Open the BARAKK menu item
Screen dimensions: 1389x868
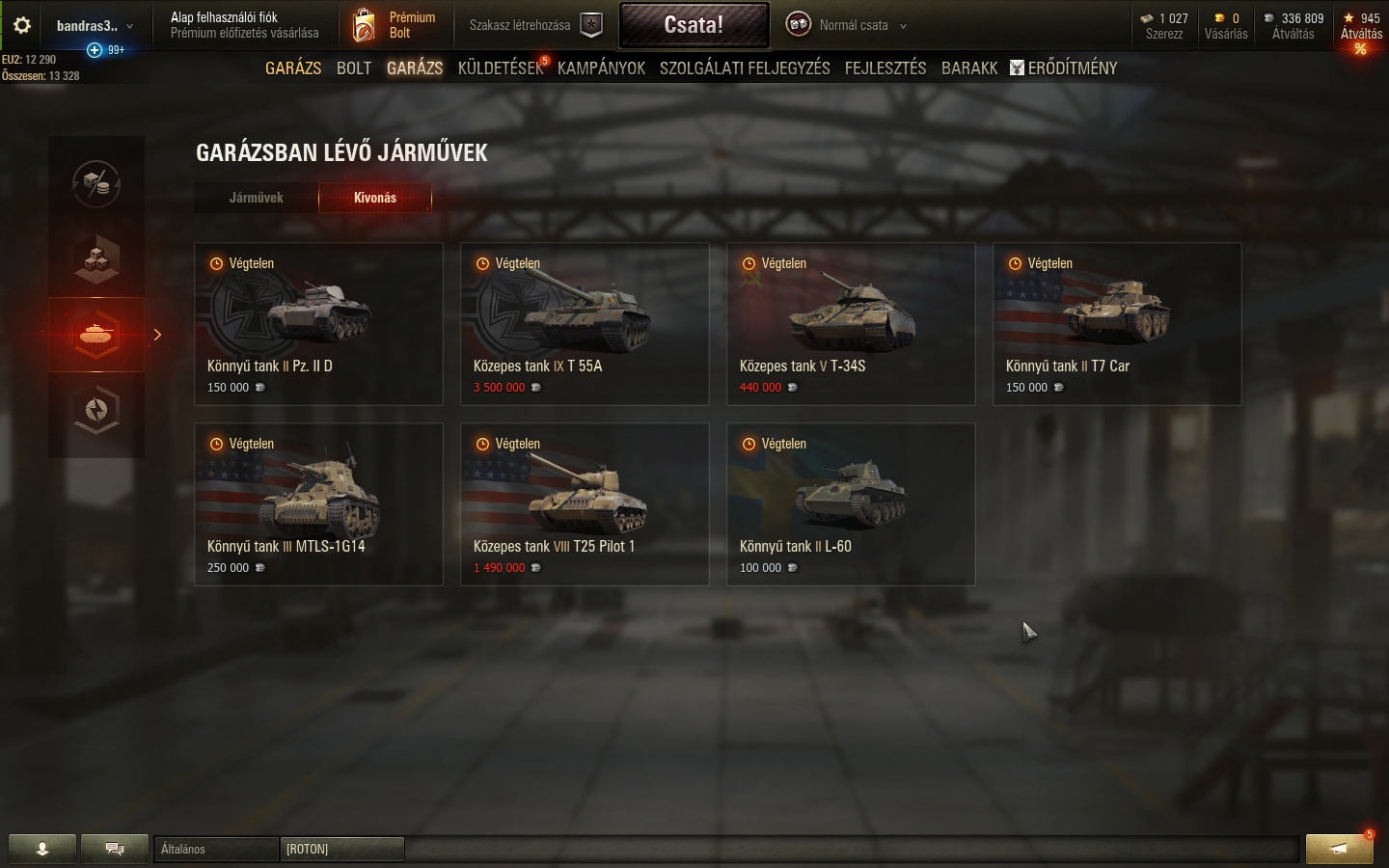(x=969, y=68)
